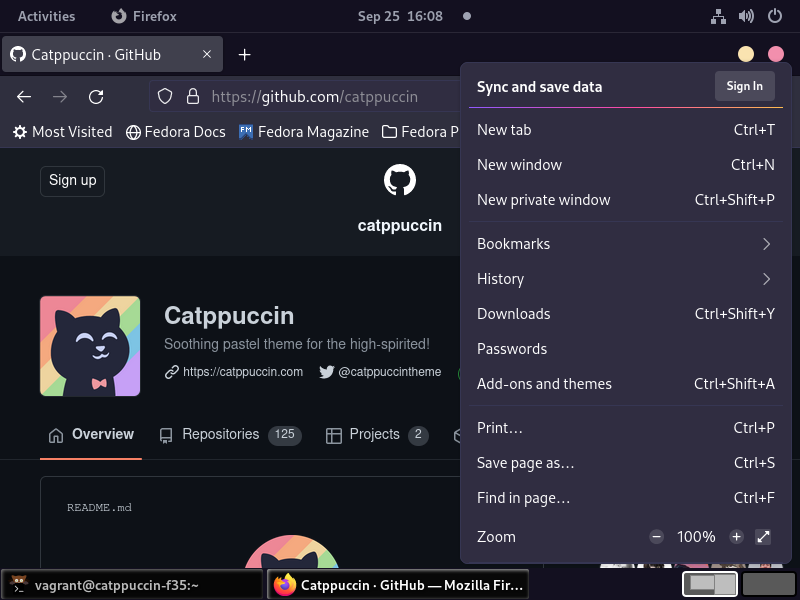Zoom out with the minus button
The height and width of the screenshot is (600, 800).
tap(657, 537)
